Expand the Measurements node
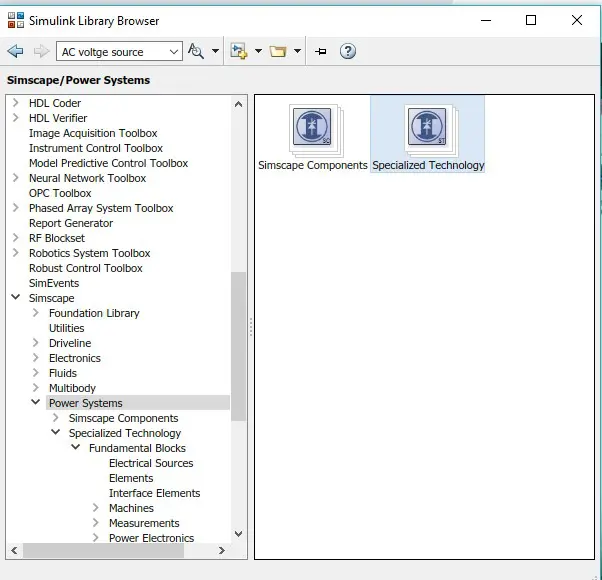602x580 pixels. [95, 522]
